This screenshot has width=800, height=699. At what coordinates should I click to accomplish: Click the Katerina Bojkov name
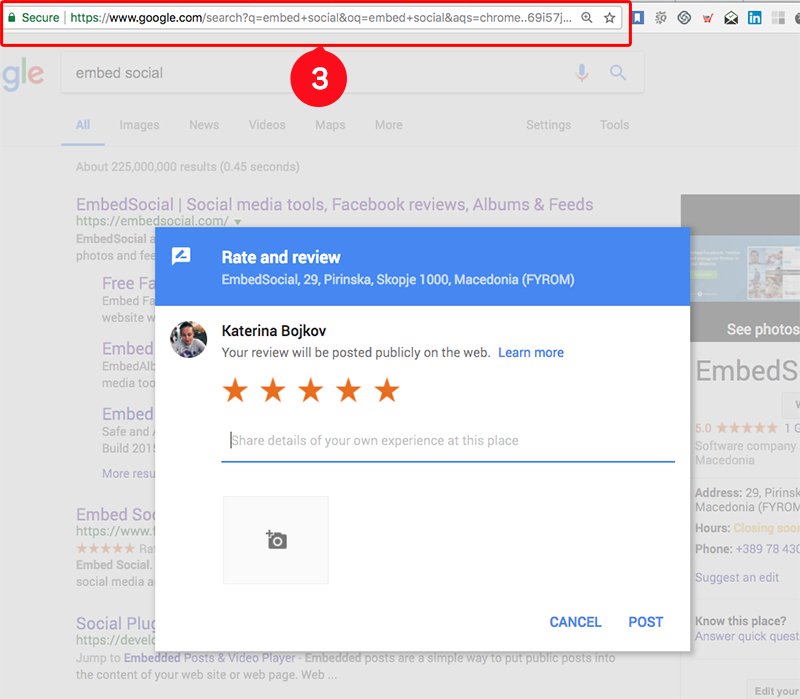click(274, 331)
